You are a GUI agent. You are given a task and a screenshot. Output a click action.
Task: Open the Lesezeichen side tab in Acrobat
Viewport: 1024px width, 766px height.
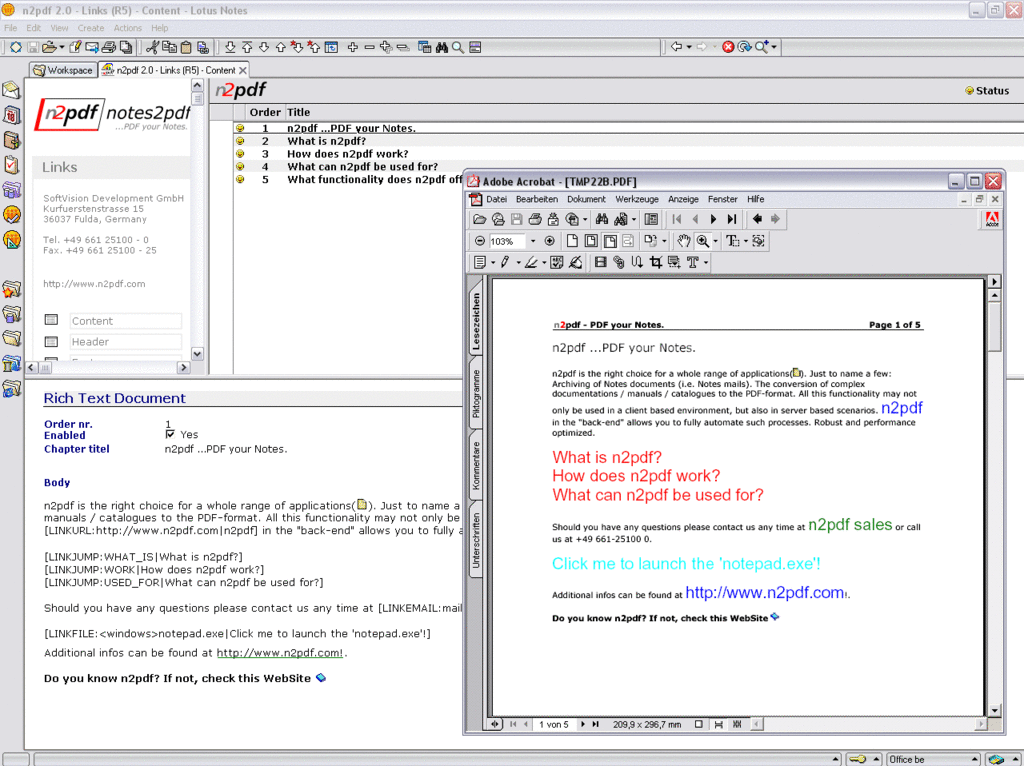[x=476, y=320]
